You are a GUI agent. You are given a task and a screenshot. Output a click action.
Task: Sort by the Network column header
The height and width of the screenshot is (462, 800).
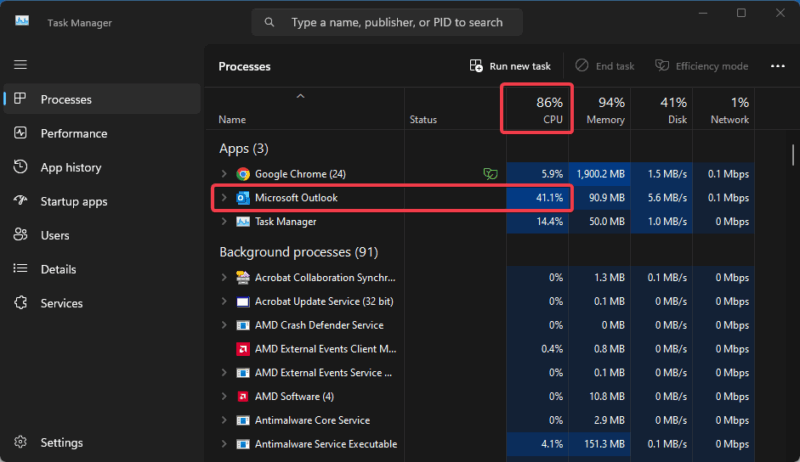[x=723, y=109]
